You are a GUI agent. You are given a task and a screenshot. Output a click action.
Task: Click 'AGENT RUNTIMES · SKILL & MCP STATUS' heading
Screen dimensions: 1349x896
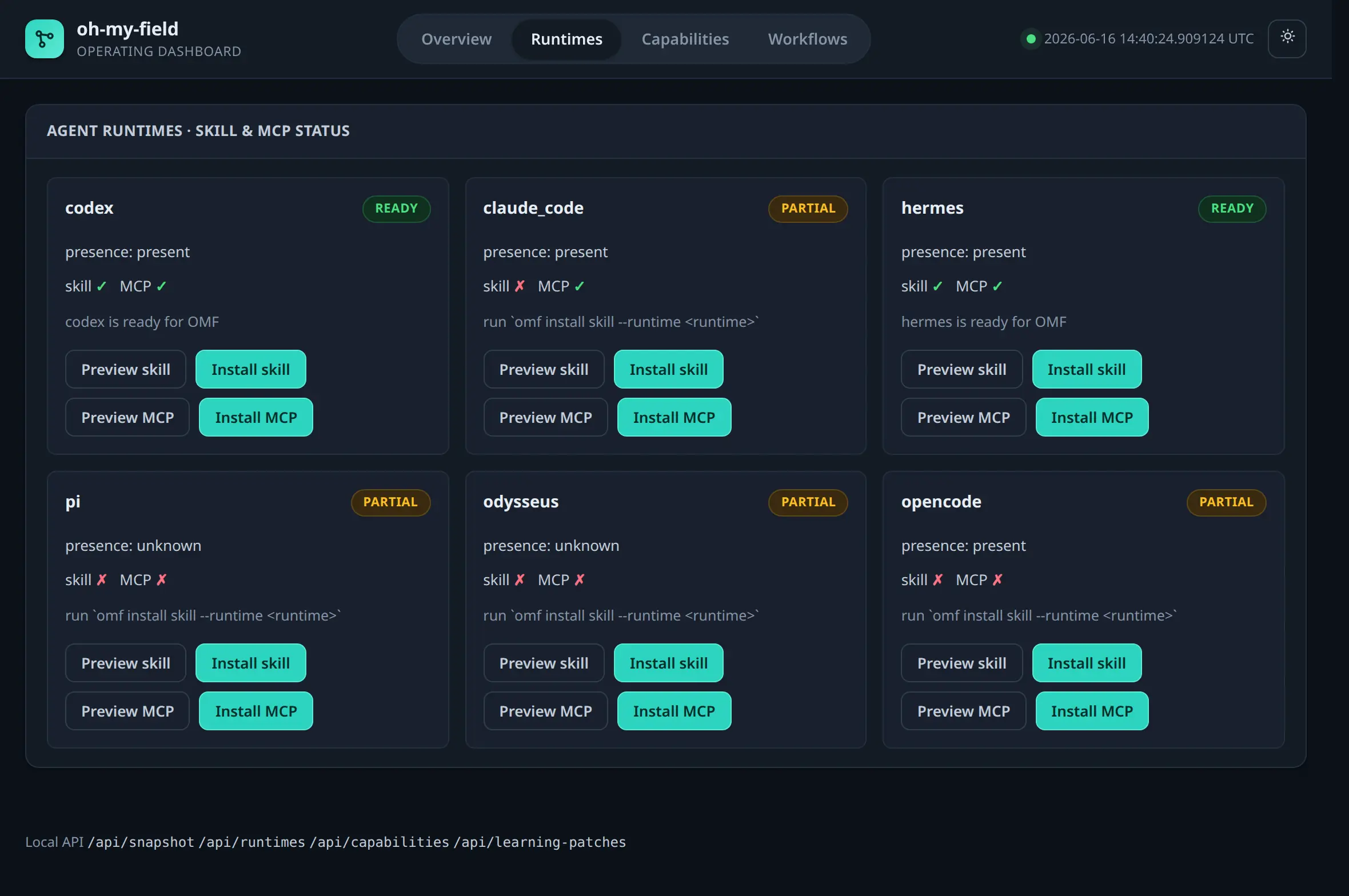[x=198, y=131]
